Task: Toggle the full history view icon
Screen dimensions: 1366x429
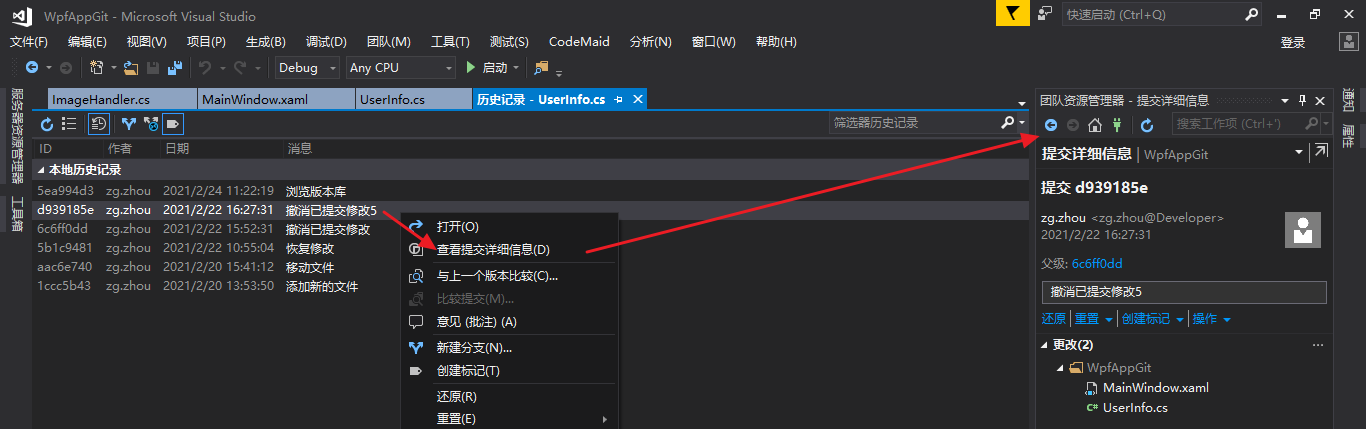Action: pos(99,124)
